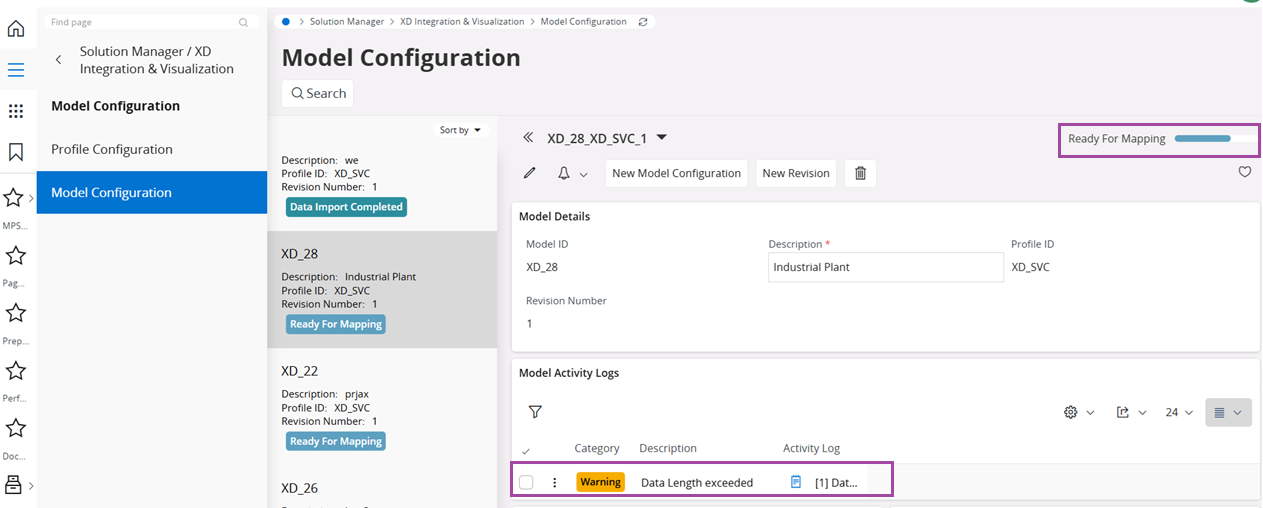1263x508 pixels.
Task: Check the Warning row checkbox
Action: (x=526, y=482)
